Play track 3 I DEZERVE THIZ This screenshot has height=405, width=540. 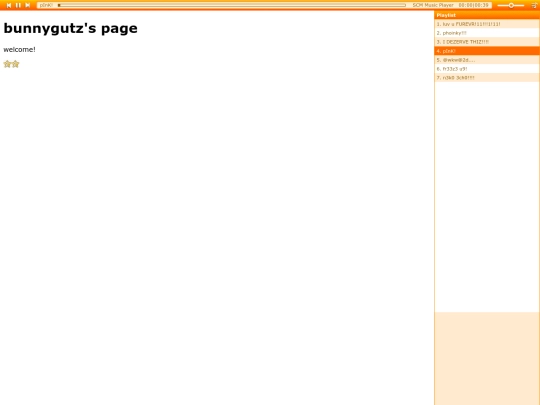tap(487, 42)
